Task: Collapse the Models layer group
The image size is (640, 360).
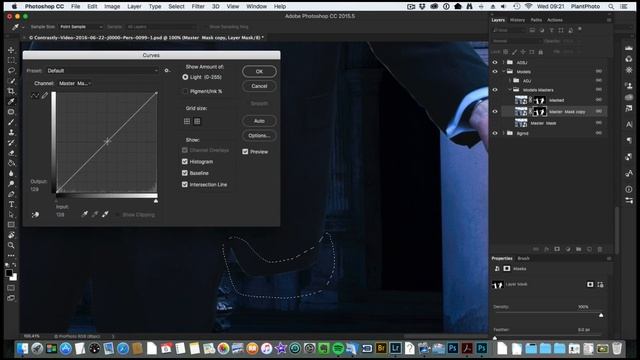Action: pyautogui.click(x=504, y=71)
